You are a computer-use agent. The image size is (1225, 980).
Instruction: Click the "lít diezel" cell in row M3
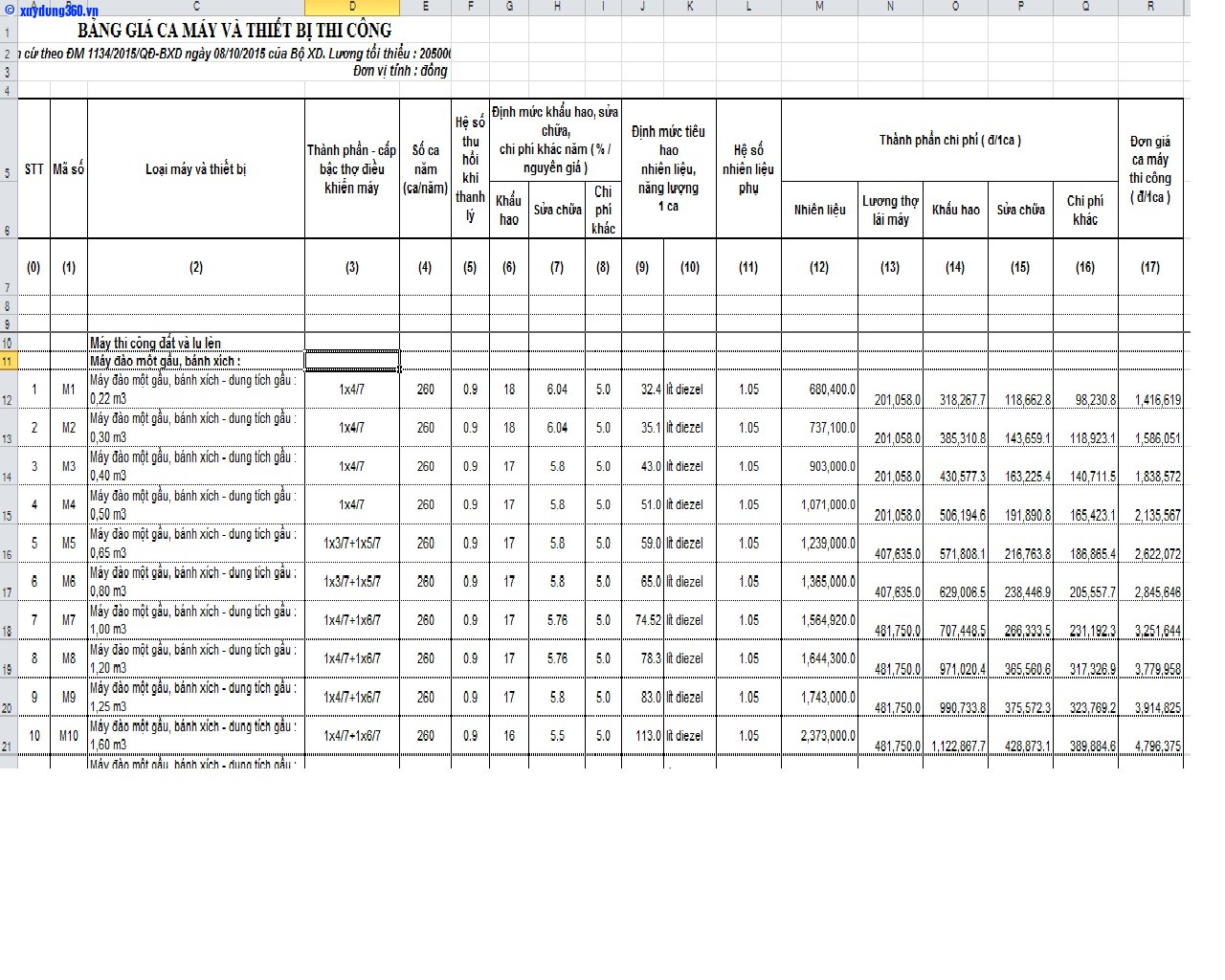689,466
